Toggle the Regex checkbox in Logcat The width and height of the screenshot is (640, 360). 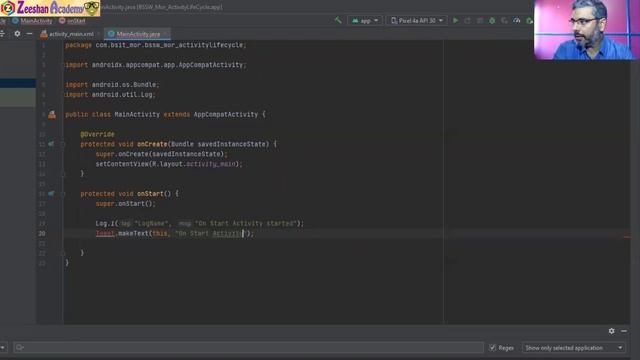(x=493, y=348)
